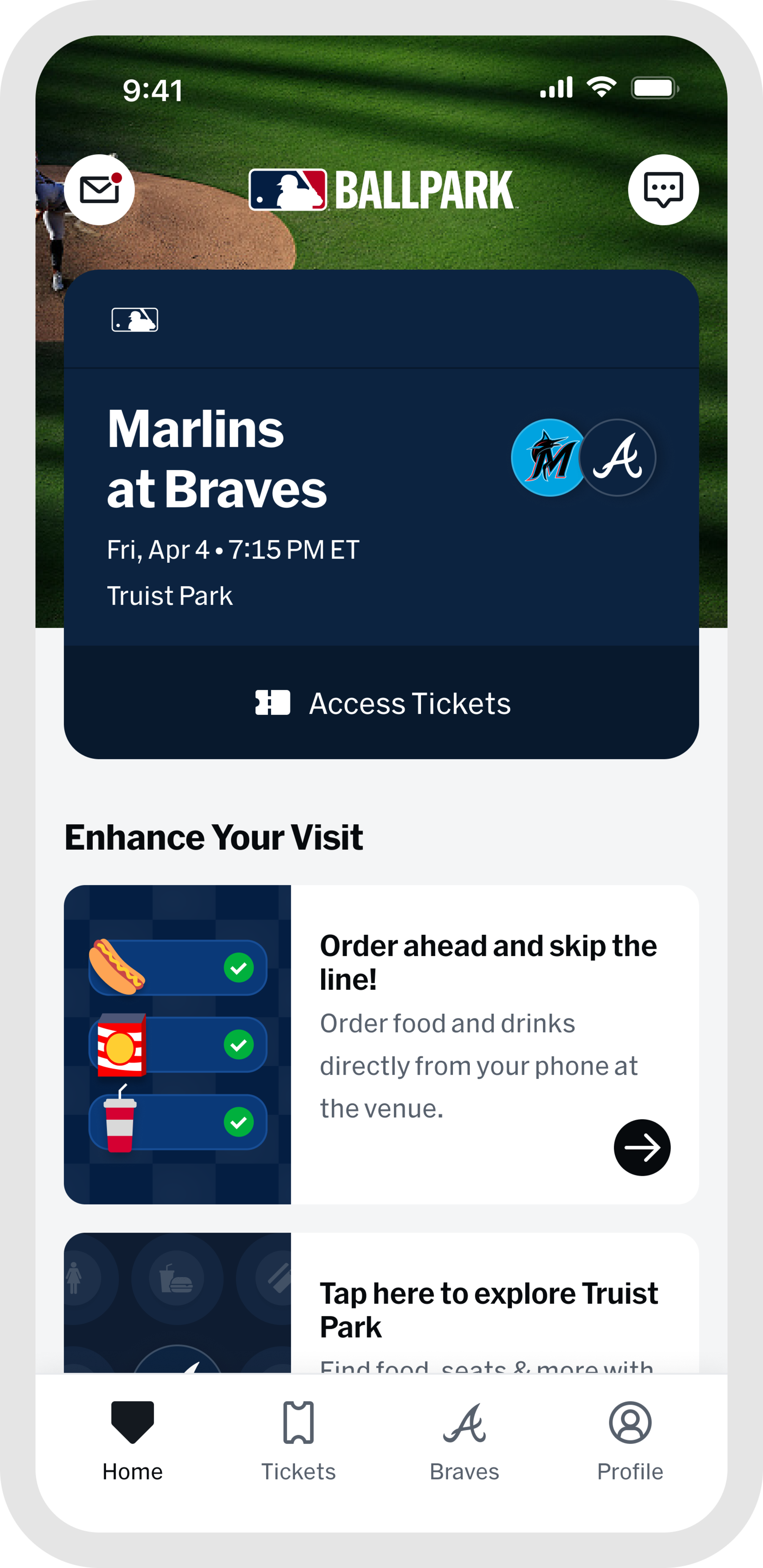763x1568 pixels.
Task: Tap the ticket icon beside Access Tickets
Action: (x=272, y=702)
